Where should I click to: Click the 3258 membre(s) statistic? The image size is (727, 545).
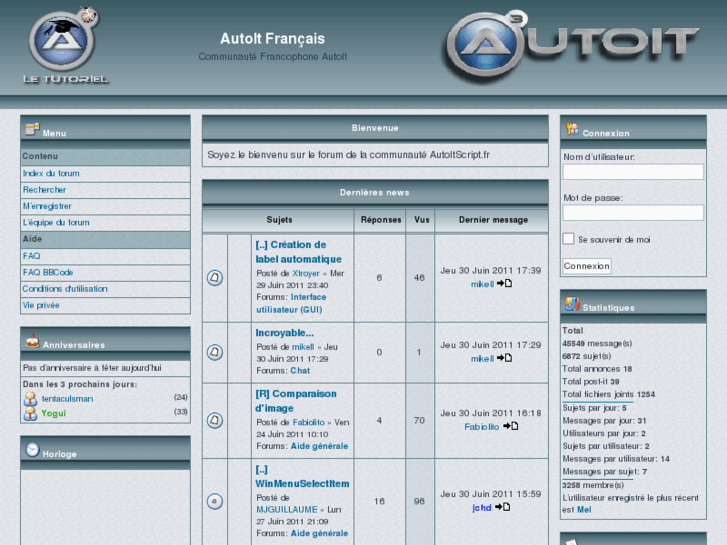click(x=593, y=485)
